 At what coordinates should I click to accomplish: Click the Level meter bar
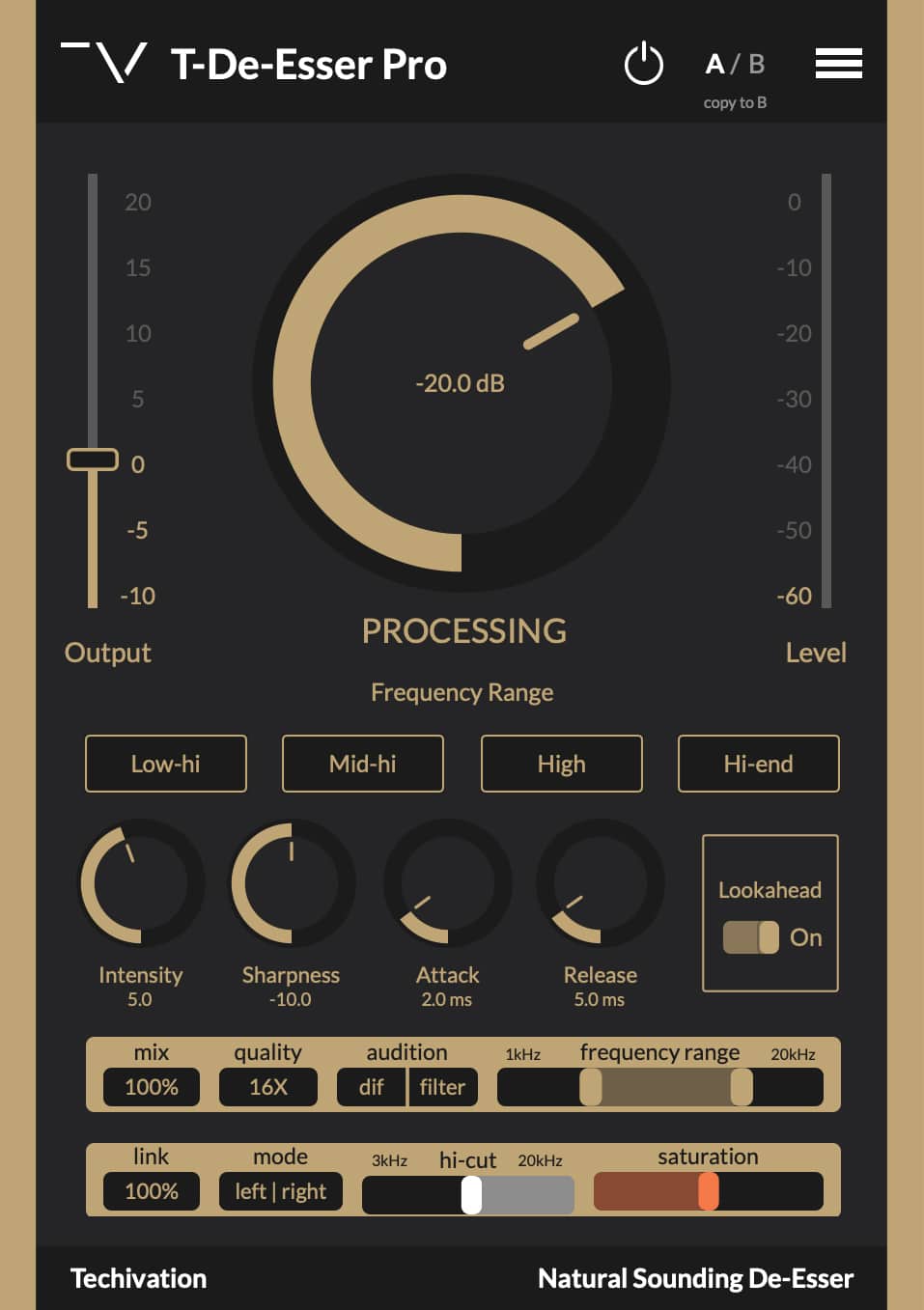[x=826, y=391]
